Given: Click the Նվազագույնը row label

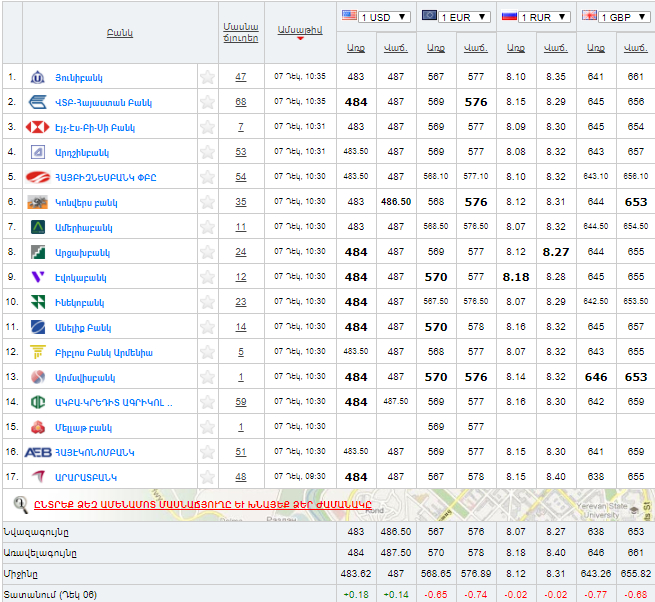Looking at the screenshot, I should click(36, 532).
